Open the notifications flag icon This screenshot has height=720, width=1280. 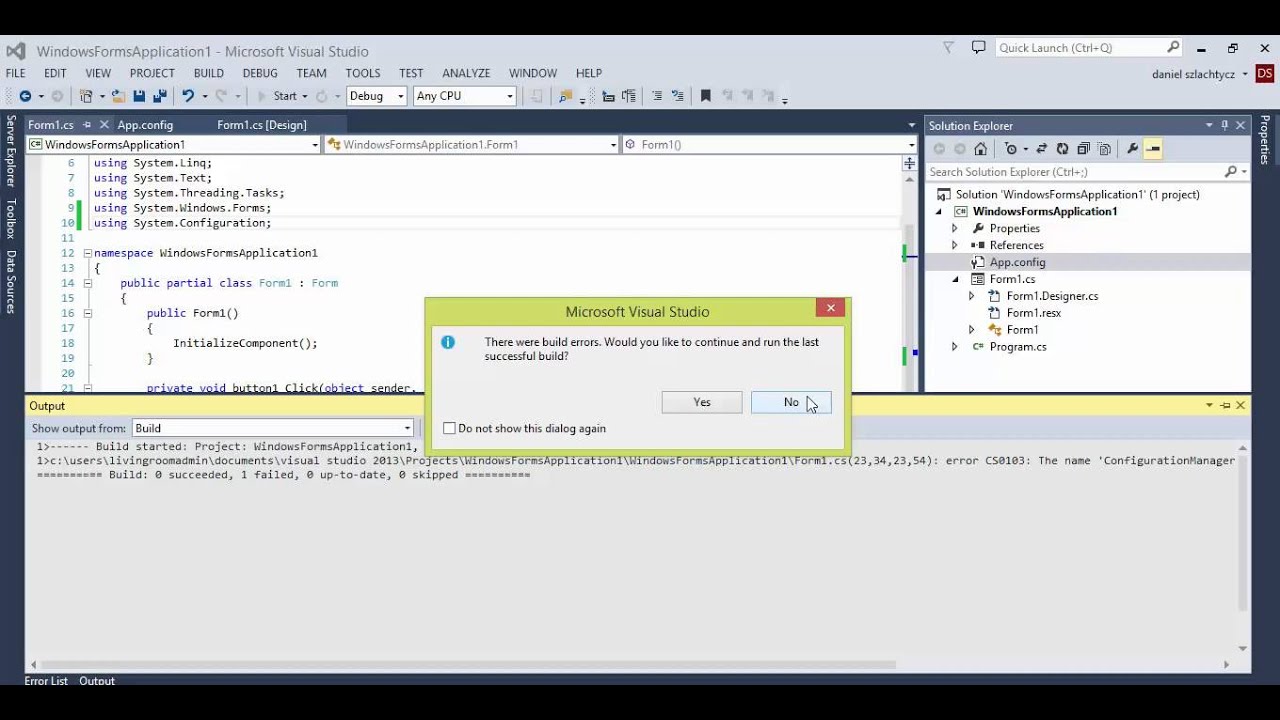click(x=949, y=47)
